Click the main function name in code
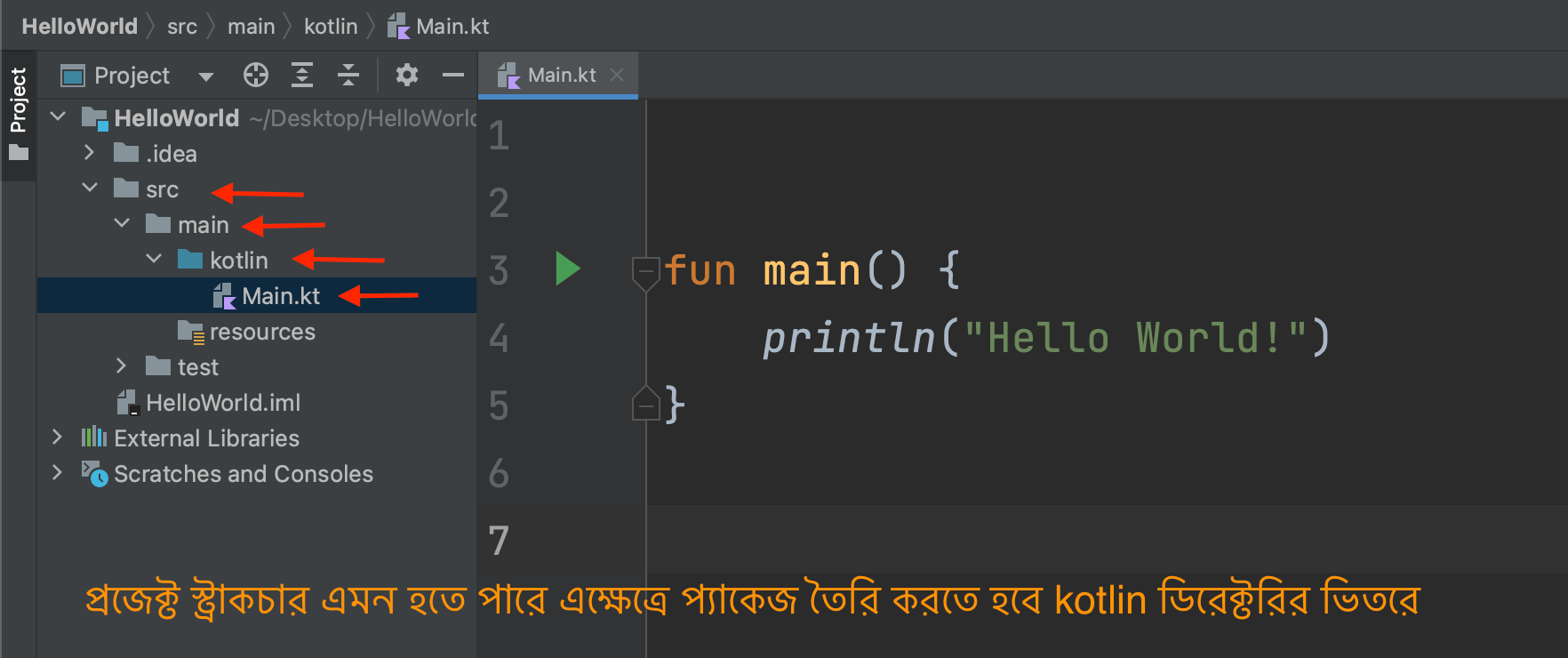This screenshot has height=658, width=1568. pyautogui.click(x=812, y=270)
